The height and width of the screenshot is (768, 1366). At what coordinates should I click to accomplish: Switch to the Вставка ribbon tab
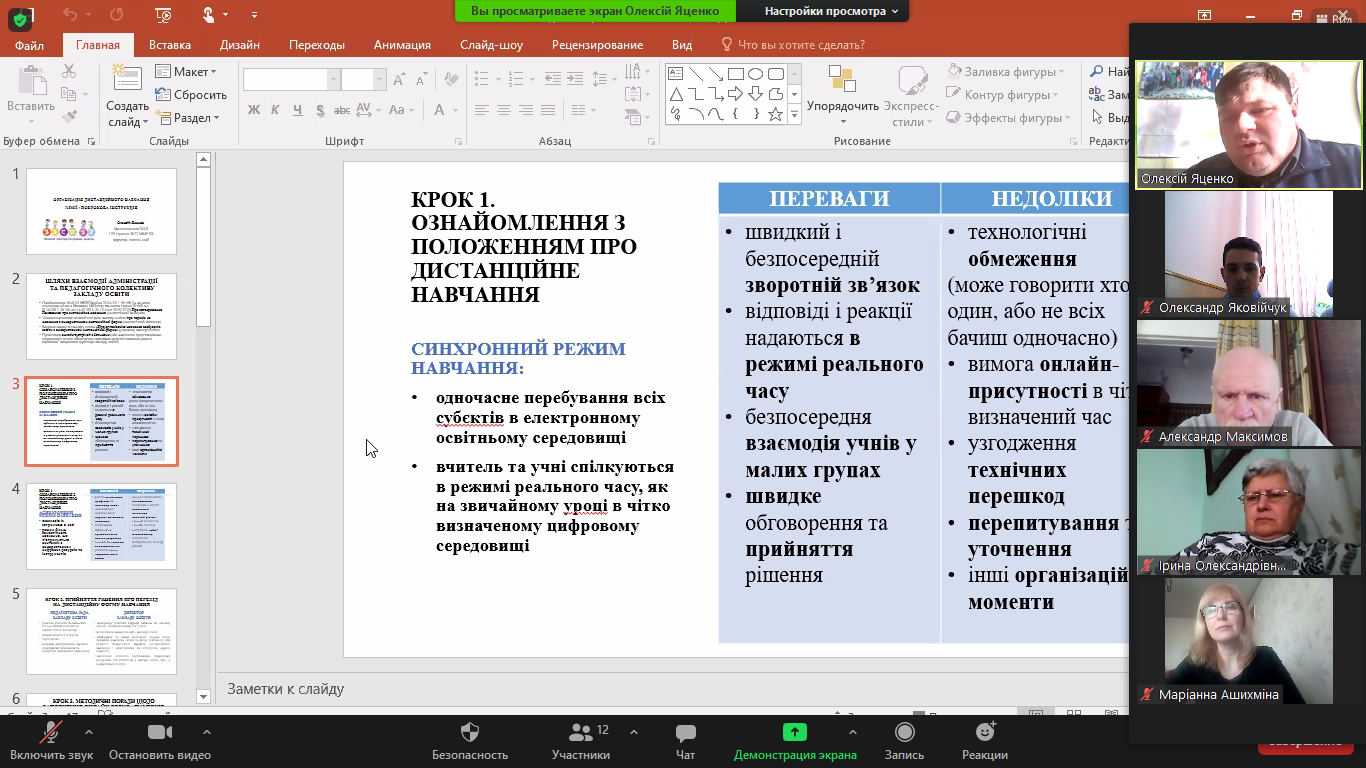pos(170,45)
